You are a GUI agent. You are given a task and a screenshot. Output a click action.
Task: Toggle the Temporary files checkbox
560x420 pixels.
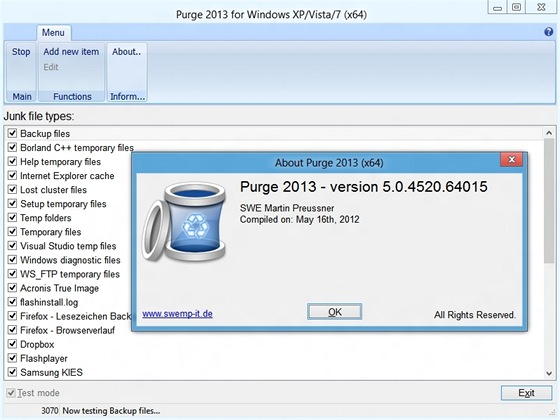click(12, 231)
